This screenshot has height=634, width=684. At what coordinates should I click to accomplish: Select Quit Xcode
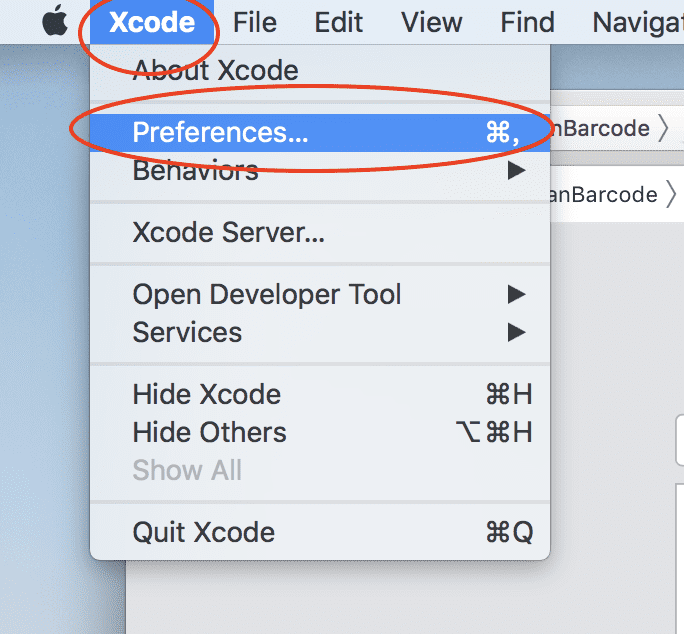203,532
